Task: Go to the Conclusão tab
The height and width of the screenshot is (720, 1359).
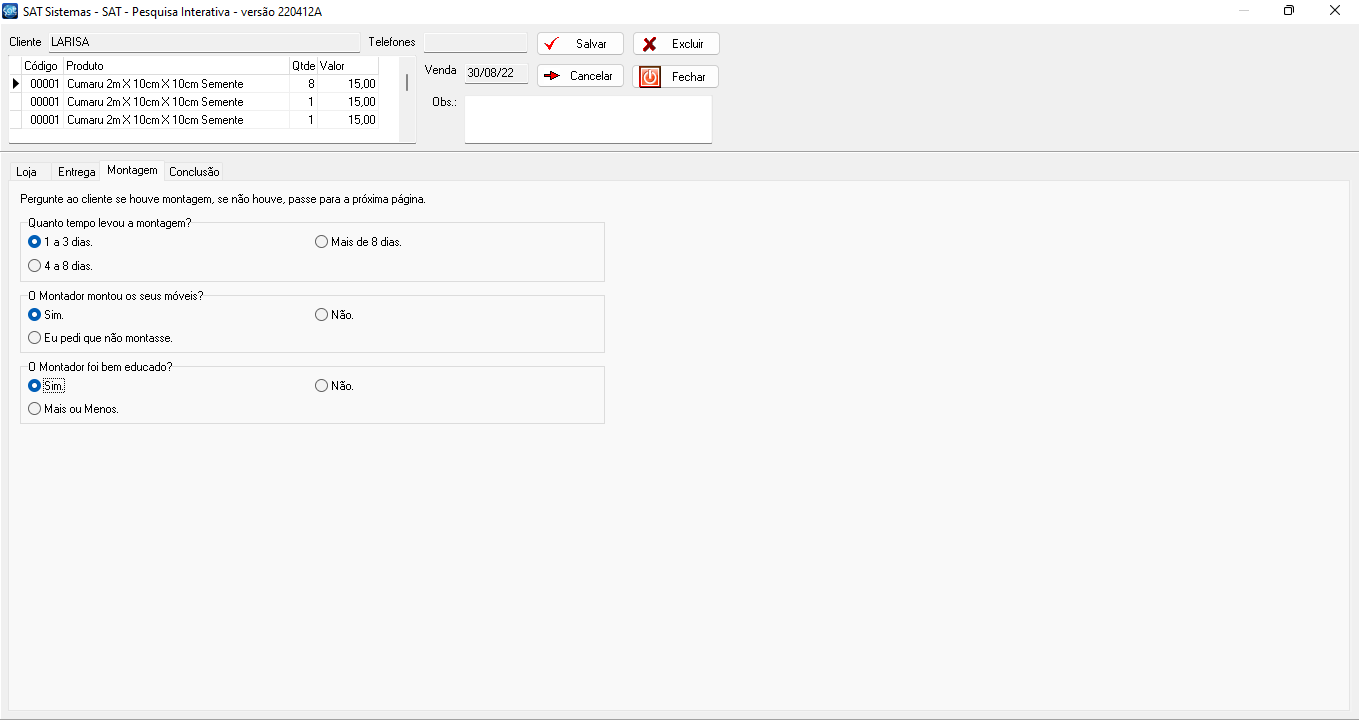Action: [x=194, y=172]
